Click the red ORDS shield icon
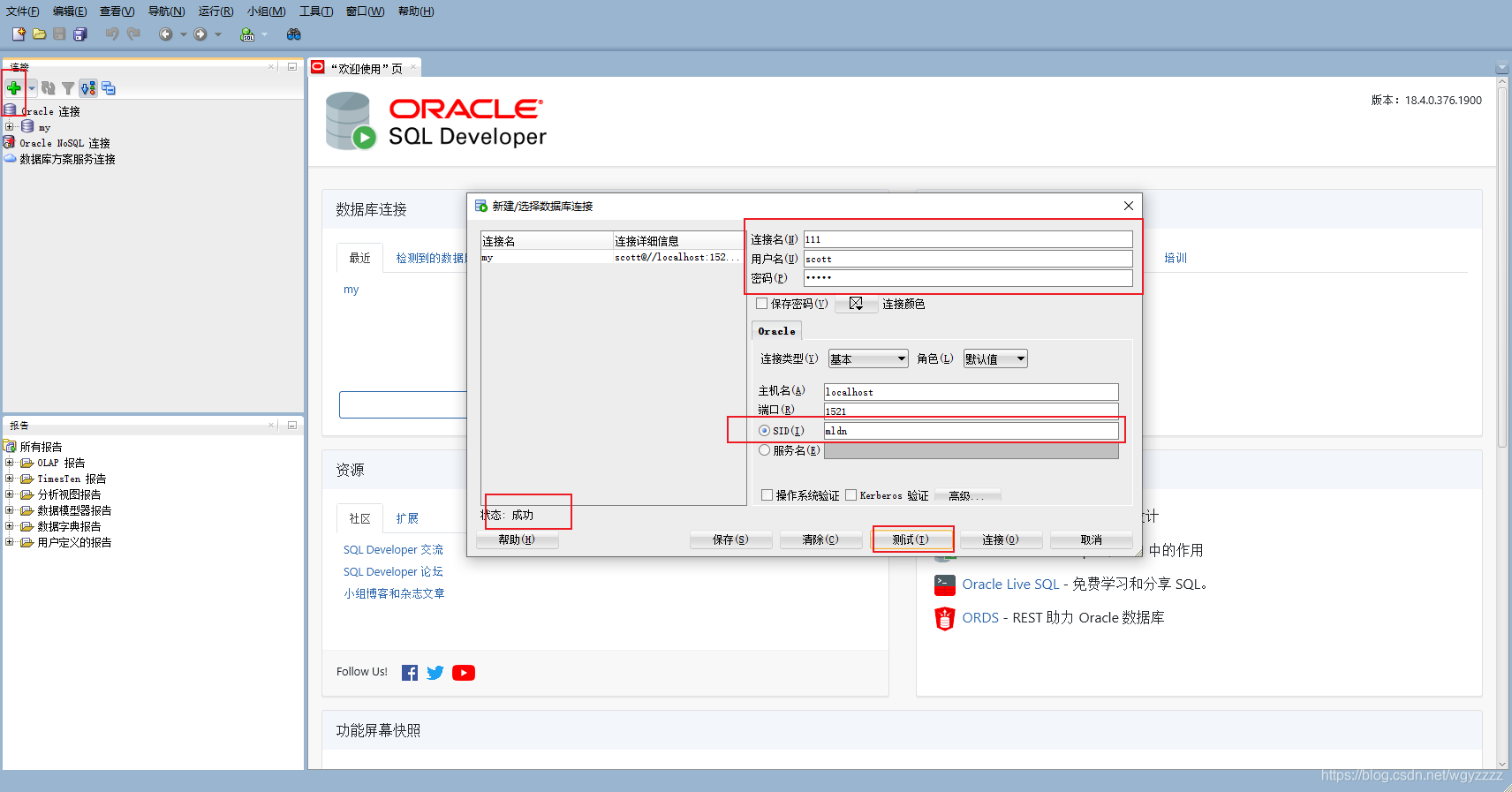 945,618
